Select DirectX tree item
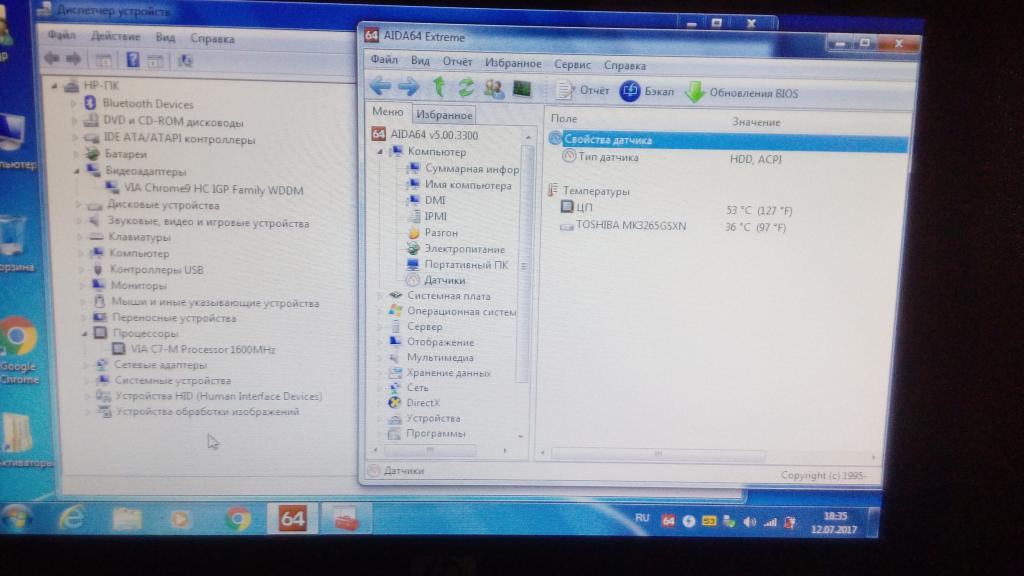The image size is (1024, 576). (x=423, y=403)
